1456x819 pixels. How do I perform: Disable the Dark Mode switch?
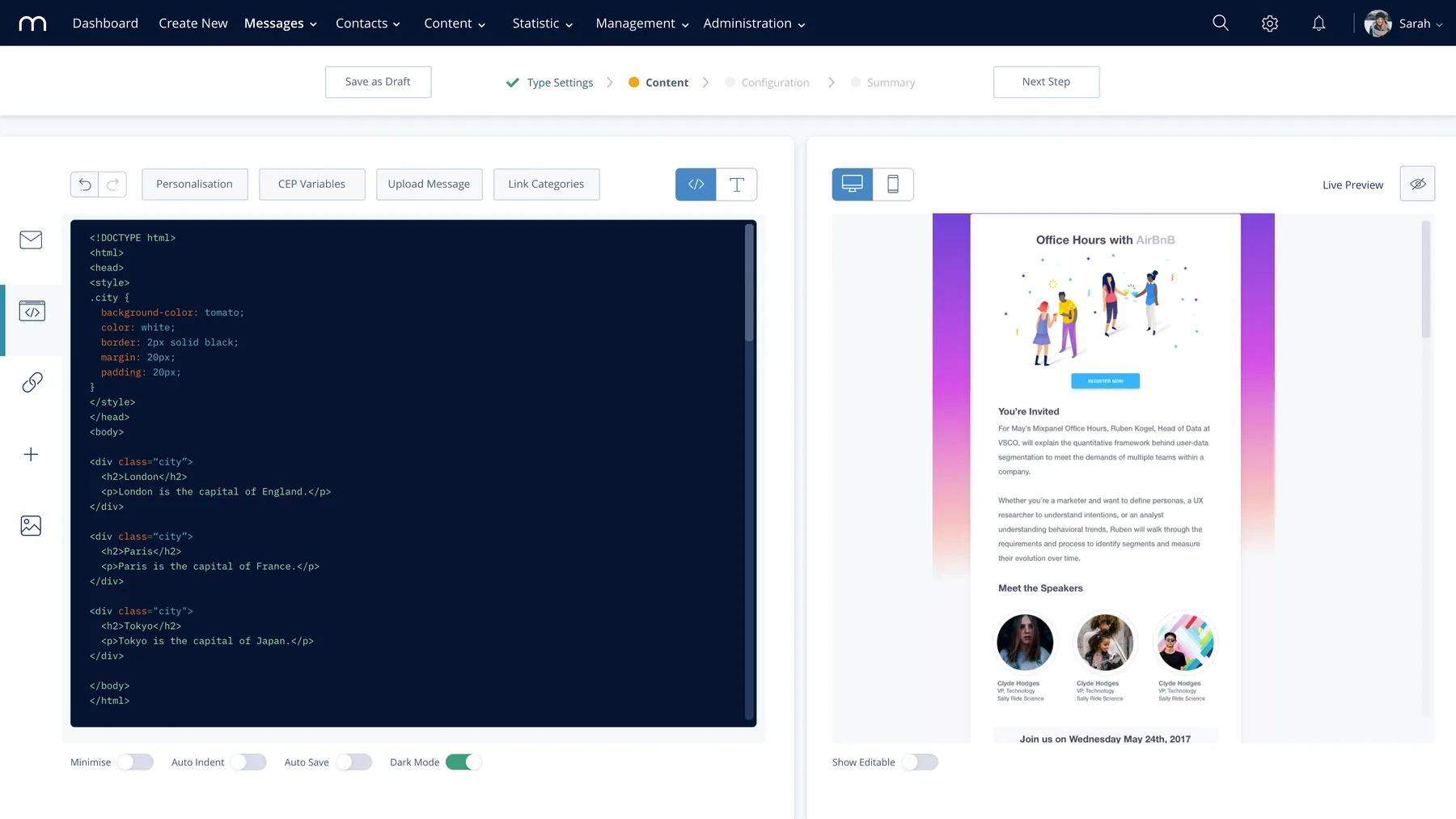click(x=463, y=762)
